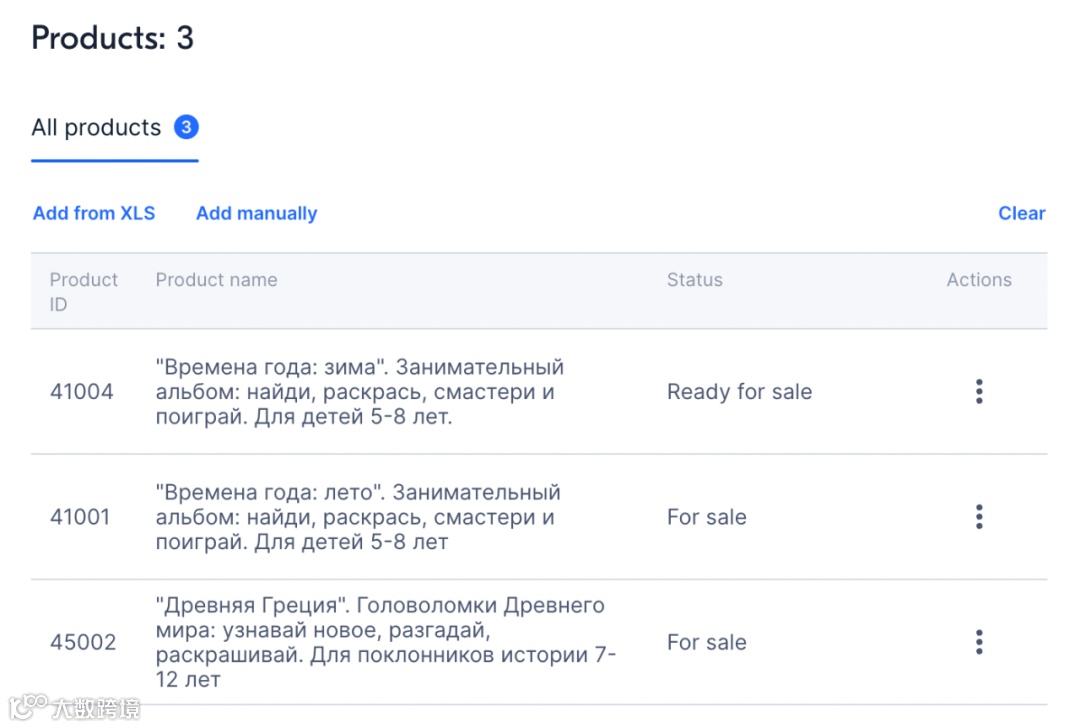Click the Product ID column header
The width and height of the screenshot is (1080, 728).
(84, 291)
